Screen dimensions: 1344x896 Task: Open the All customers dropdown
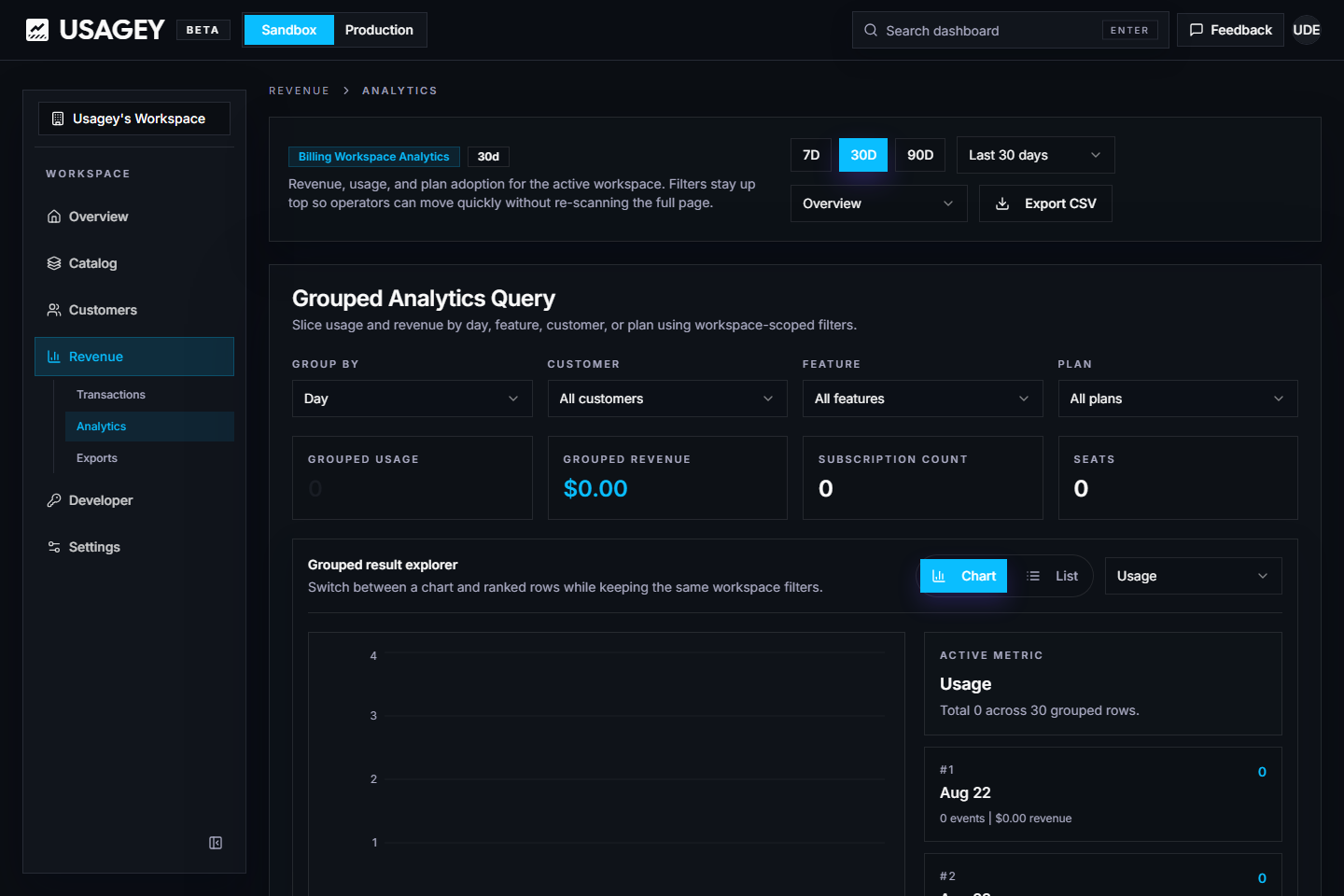click(x=667, y=399)
